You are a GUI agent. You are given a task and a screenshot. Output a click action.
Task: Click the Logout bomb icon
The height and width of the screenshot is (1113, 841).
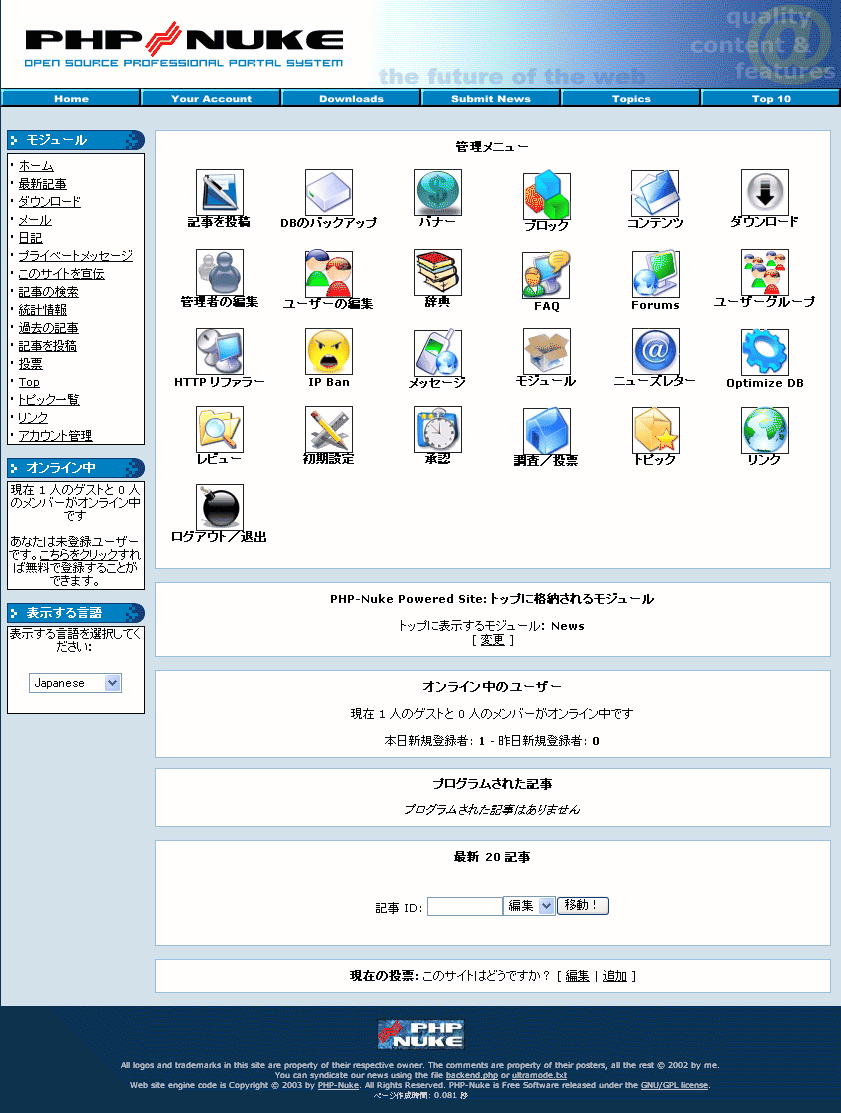pyautogui.click(x=219, y=508)
